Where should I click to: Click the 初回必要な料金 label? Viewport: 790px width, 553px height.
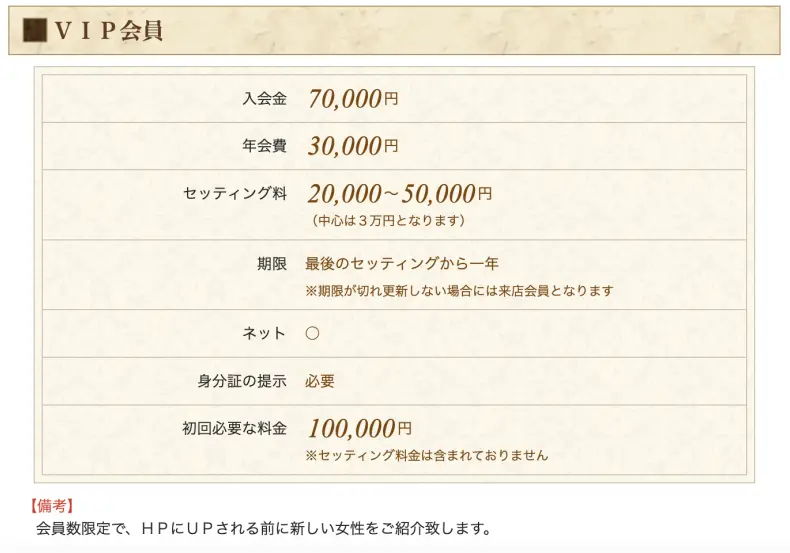click(x=235, y=429)
